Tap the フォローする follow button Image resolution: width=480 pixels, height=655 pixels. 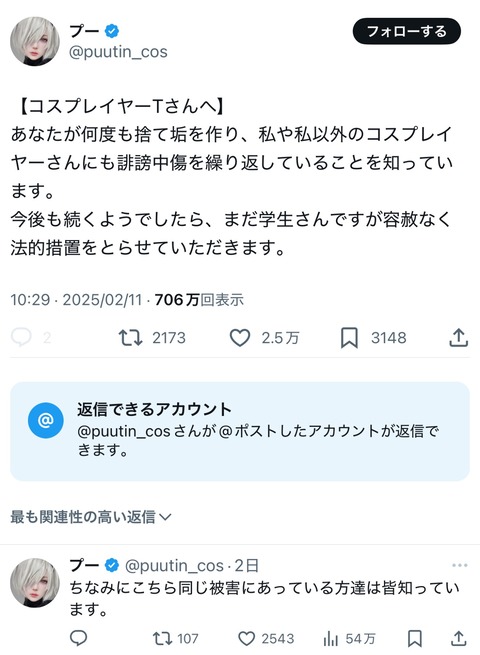406,31
